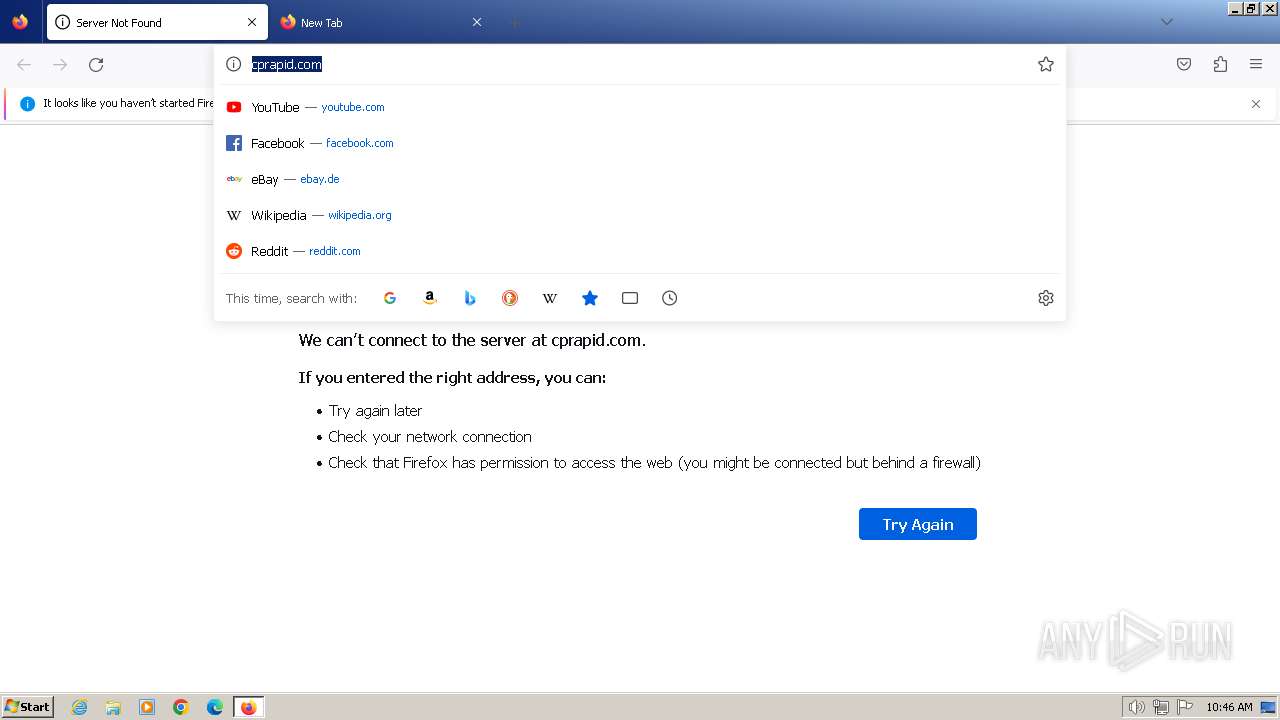Bookmark this page with the star icon
The width and height of the screenshot is (1280, 720).
tap(1046, 64)
